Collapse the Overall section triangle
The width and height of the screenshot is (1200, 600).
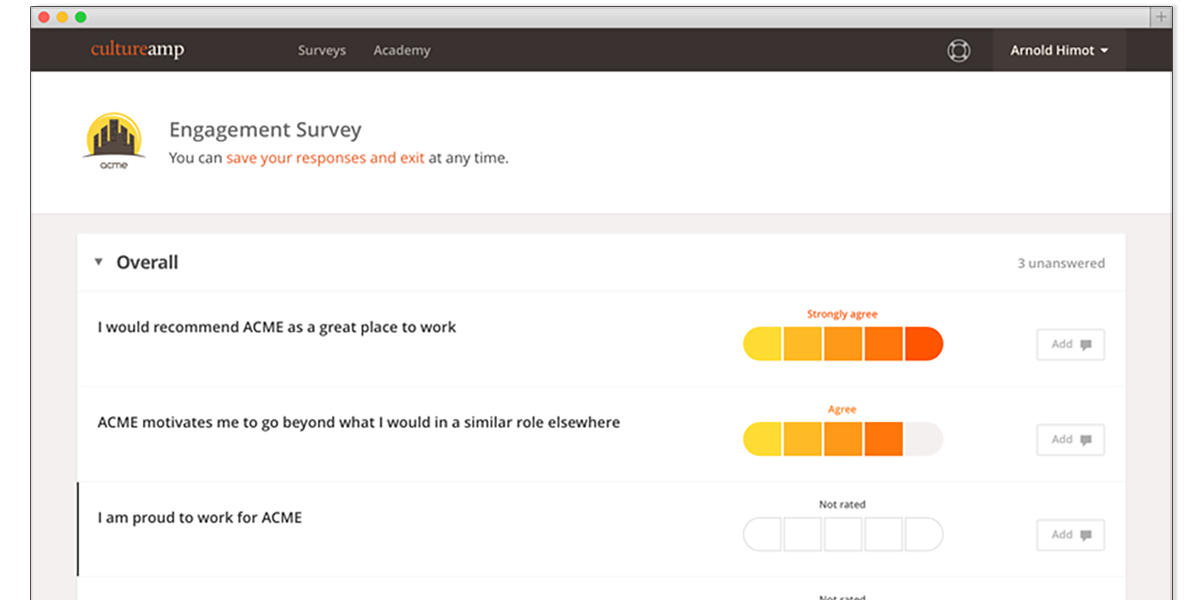pos(98,262)
